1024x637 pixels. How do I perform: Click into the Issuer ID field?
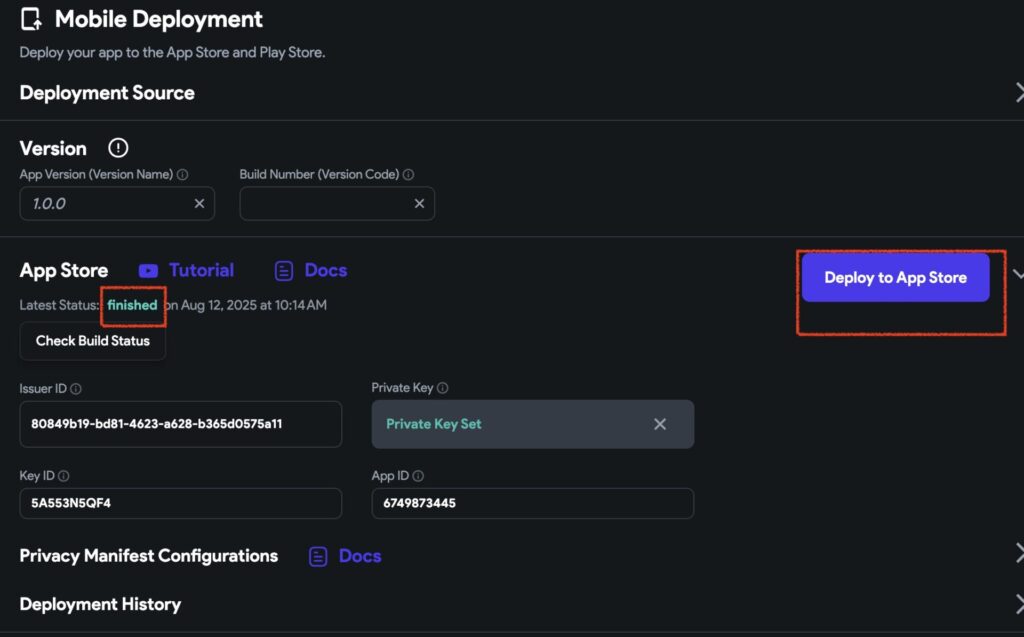point(180,424)
